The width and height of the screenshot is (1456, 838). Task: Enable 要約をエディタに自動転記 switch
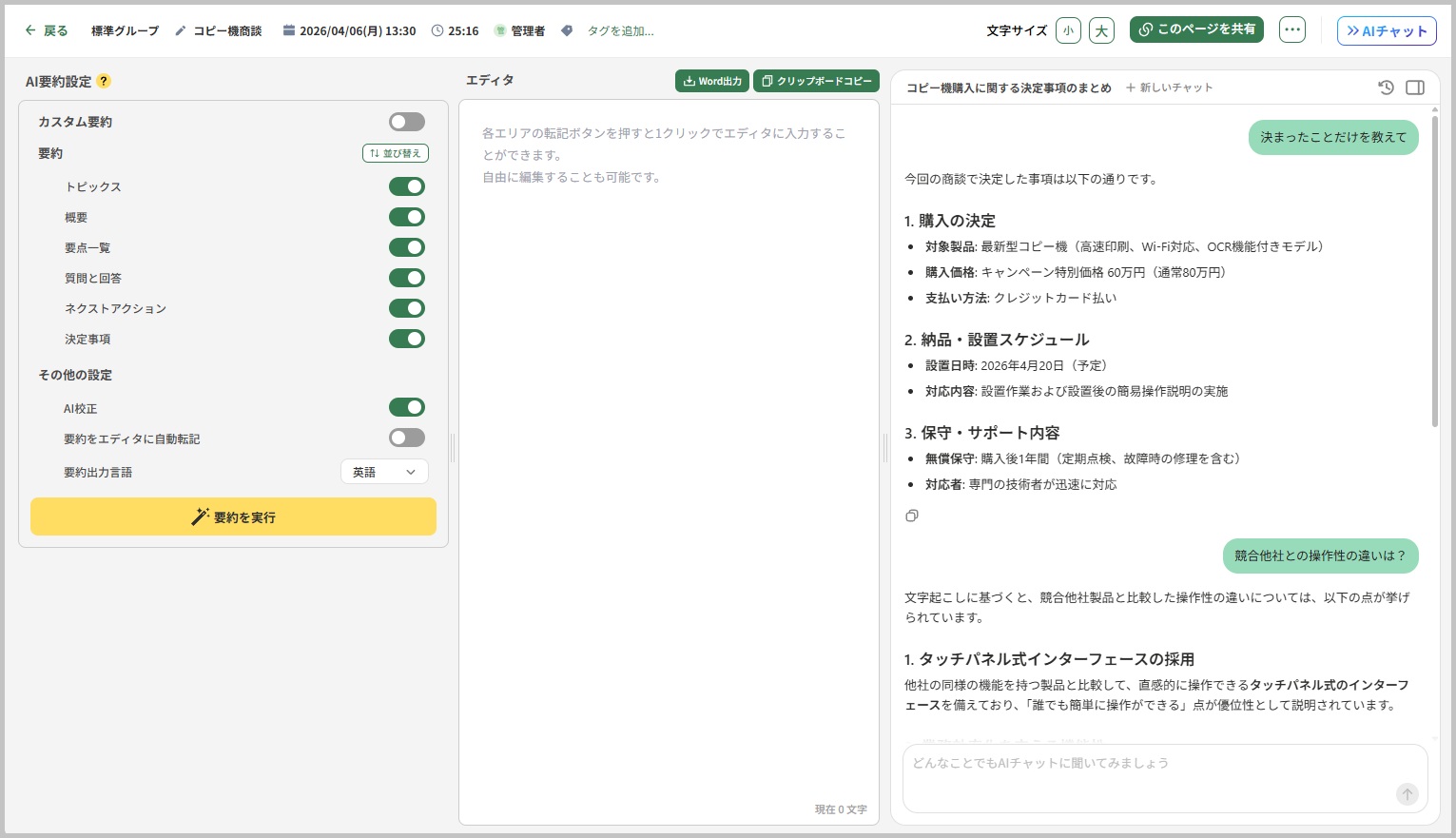click(x=407, y=438)
